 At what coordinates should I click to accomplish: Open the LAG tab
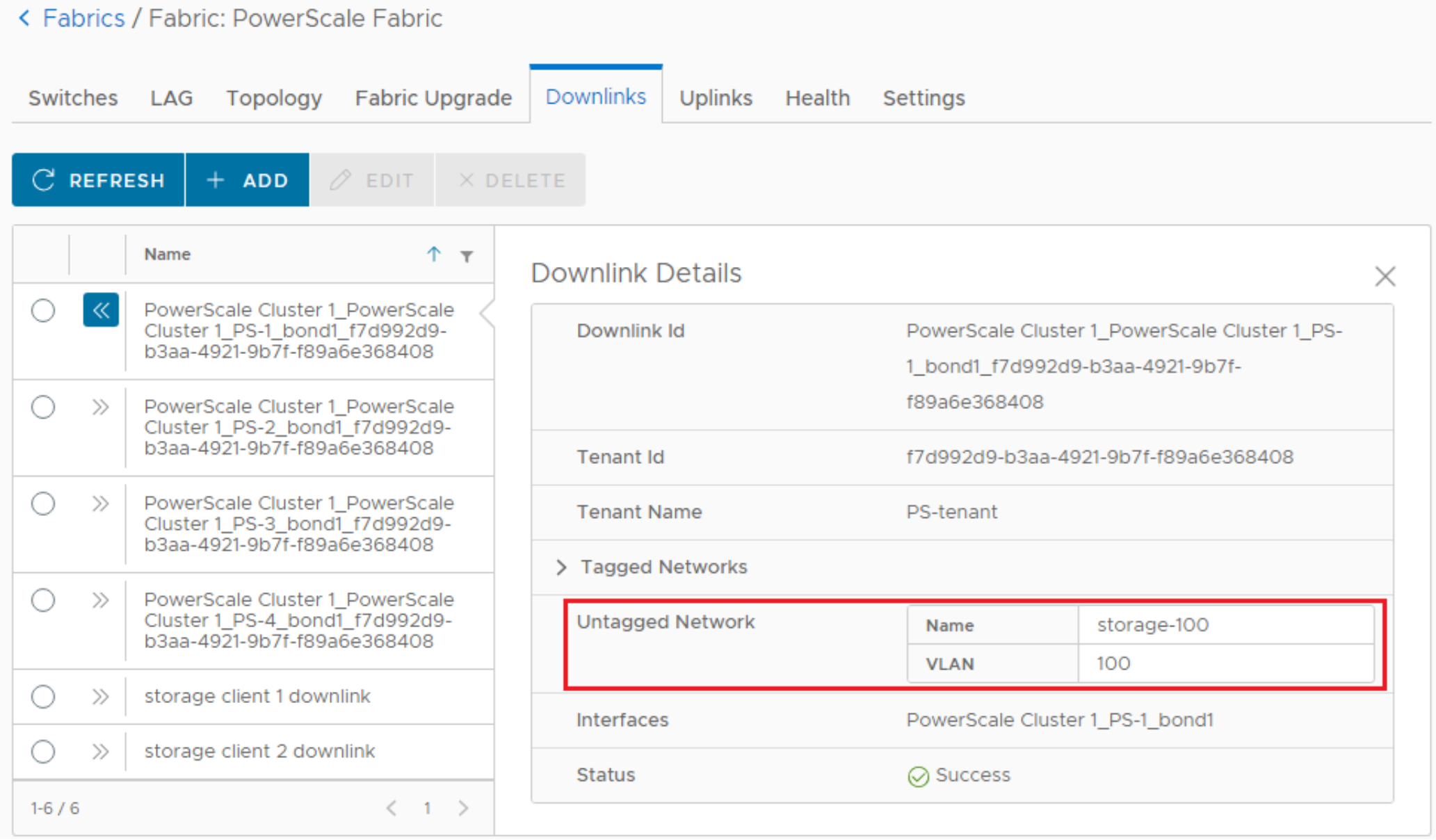click(171, 98)
